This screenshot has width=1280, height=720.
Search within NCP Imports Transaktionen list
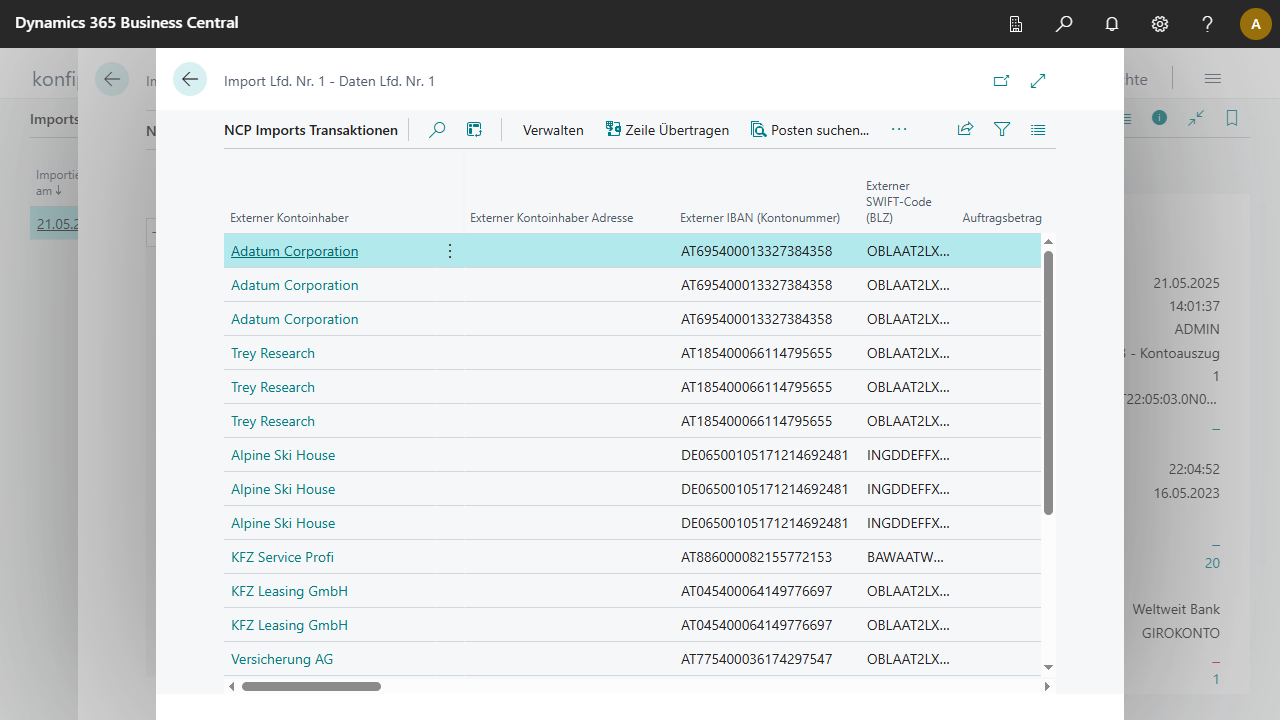[x=437, y=130]
